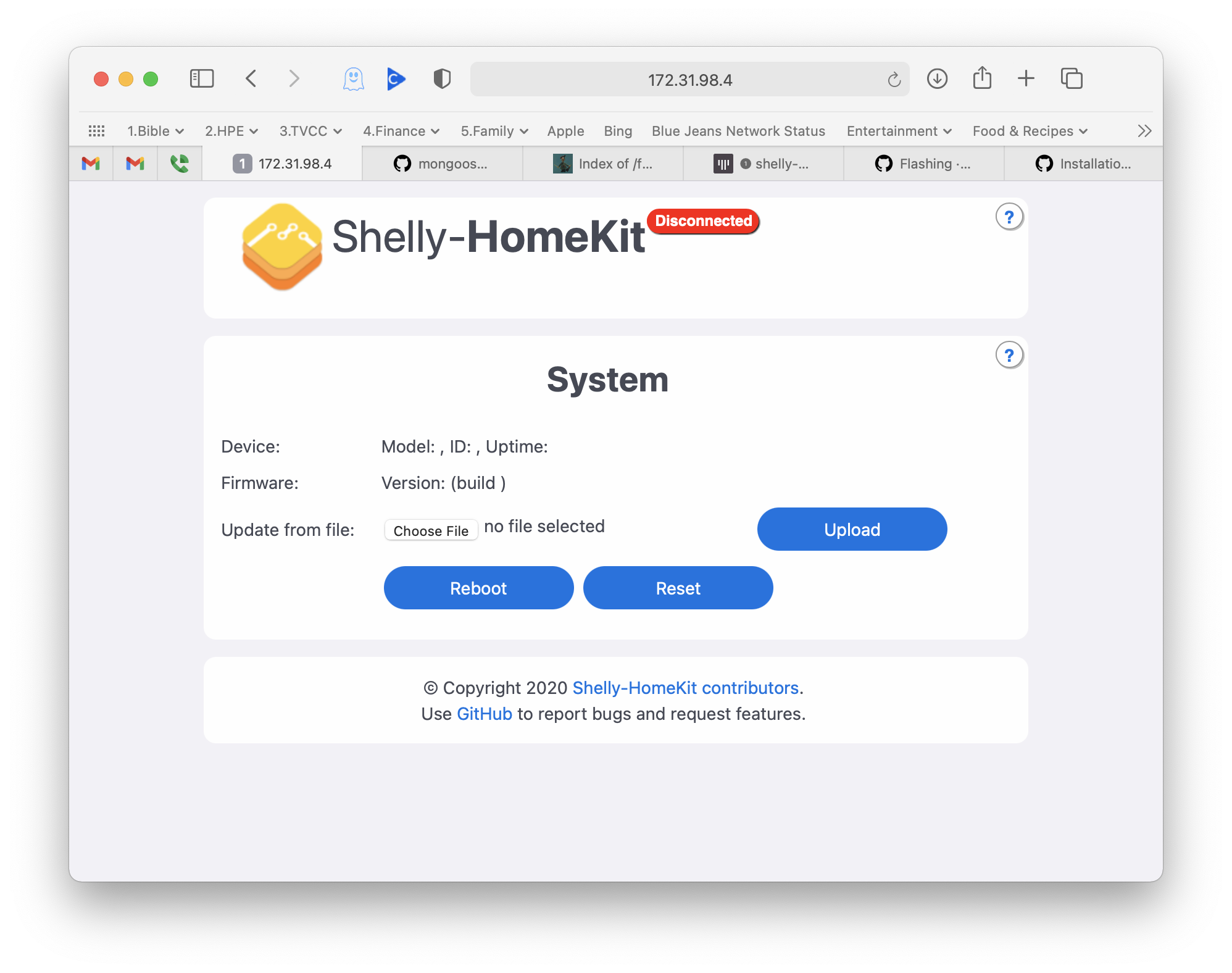
Task: Click the Upload button
Action: click(x=852, y=528)
